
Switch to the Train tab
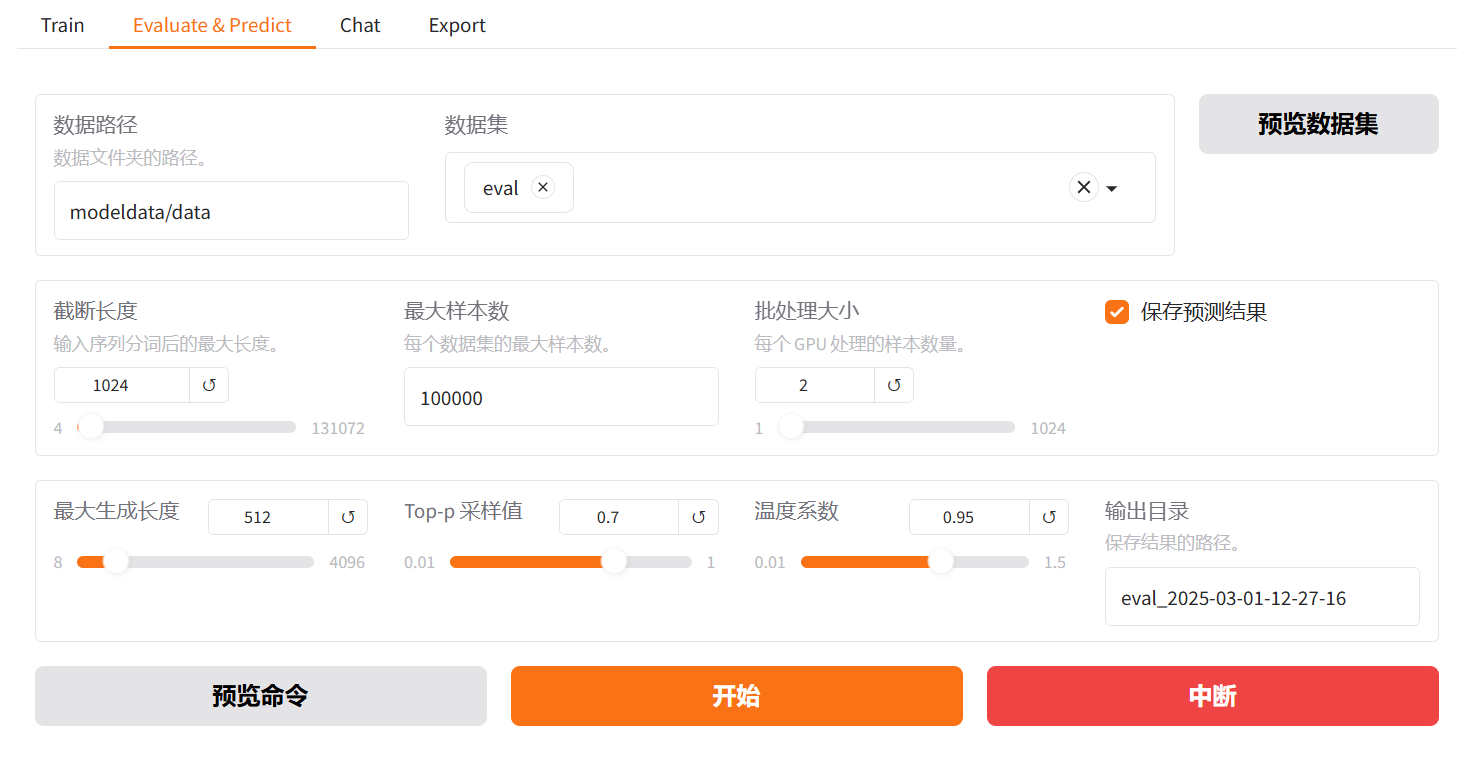[62, 25]
